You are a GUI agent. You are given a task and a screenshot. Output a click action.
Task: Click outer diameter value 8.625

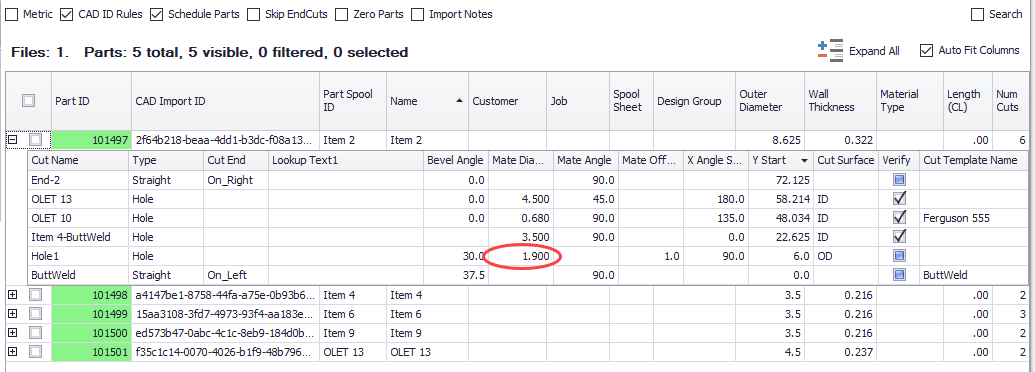(770, 140)
